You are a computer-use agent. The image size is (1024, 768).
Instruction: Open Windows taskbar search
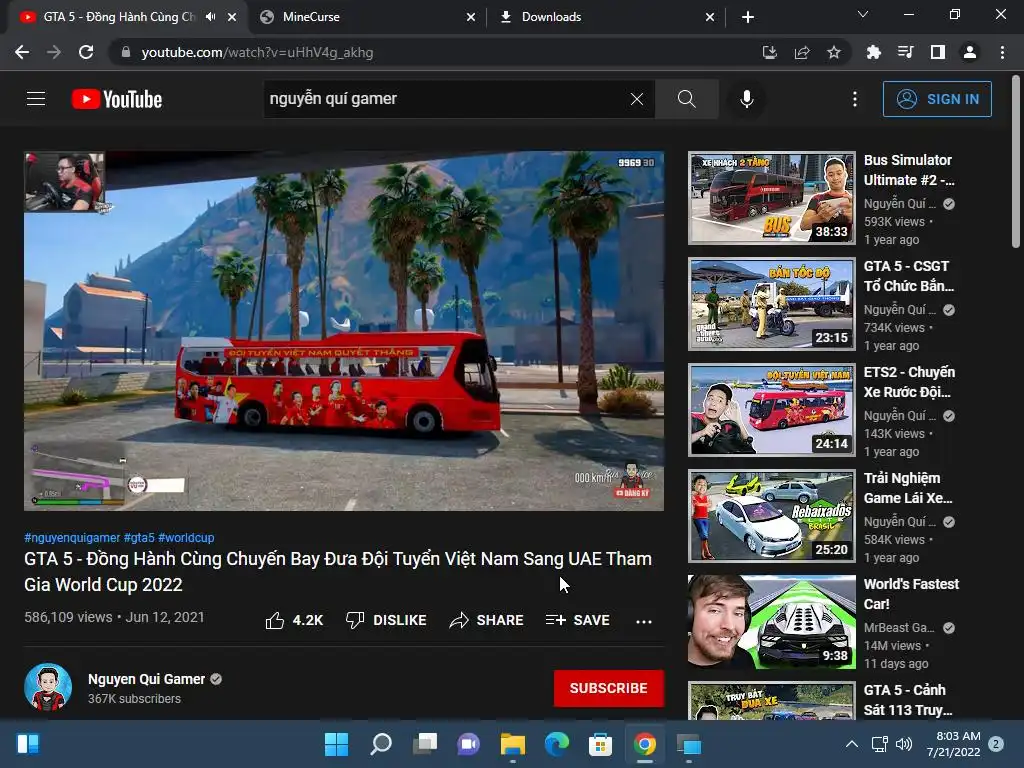pos(381,744)
